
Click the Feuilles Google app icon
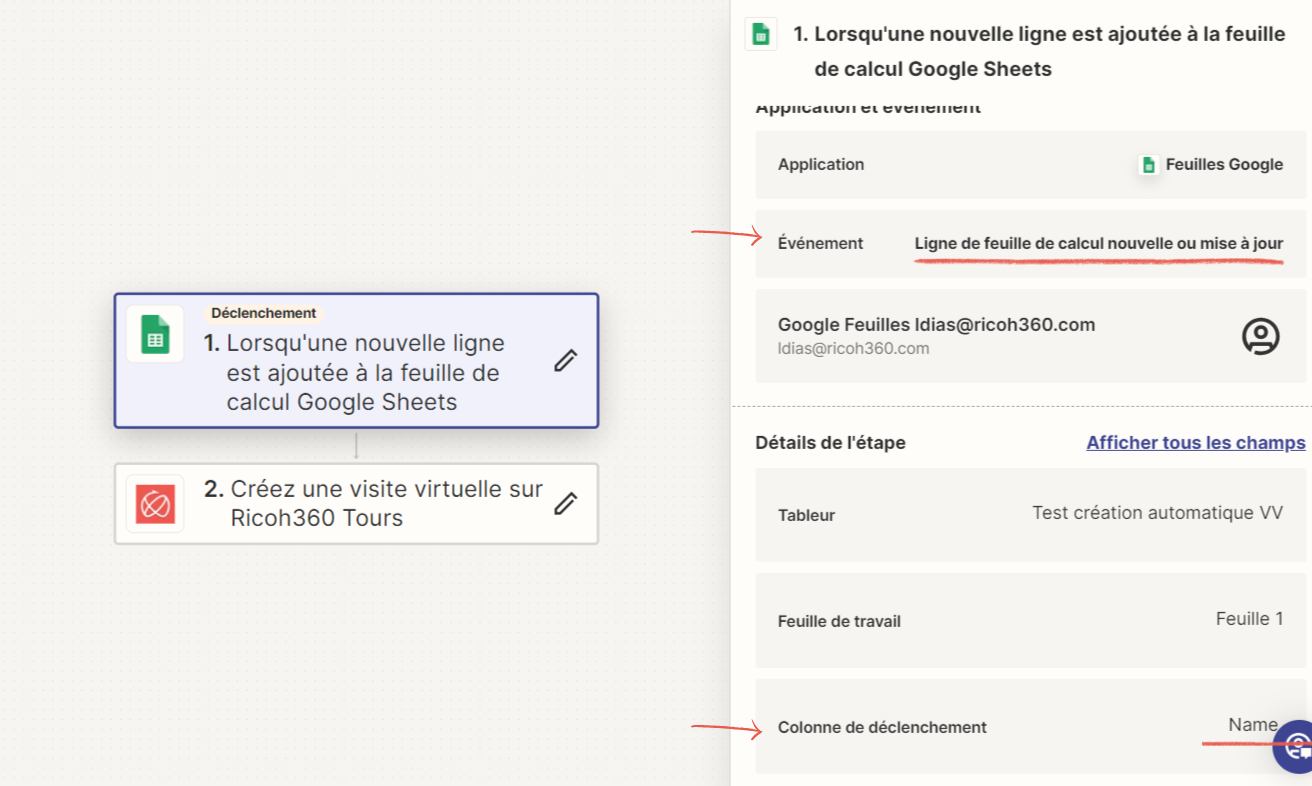(x=1149, y=165)
